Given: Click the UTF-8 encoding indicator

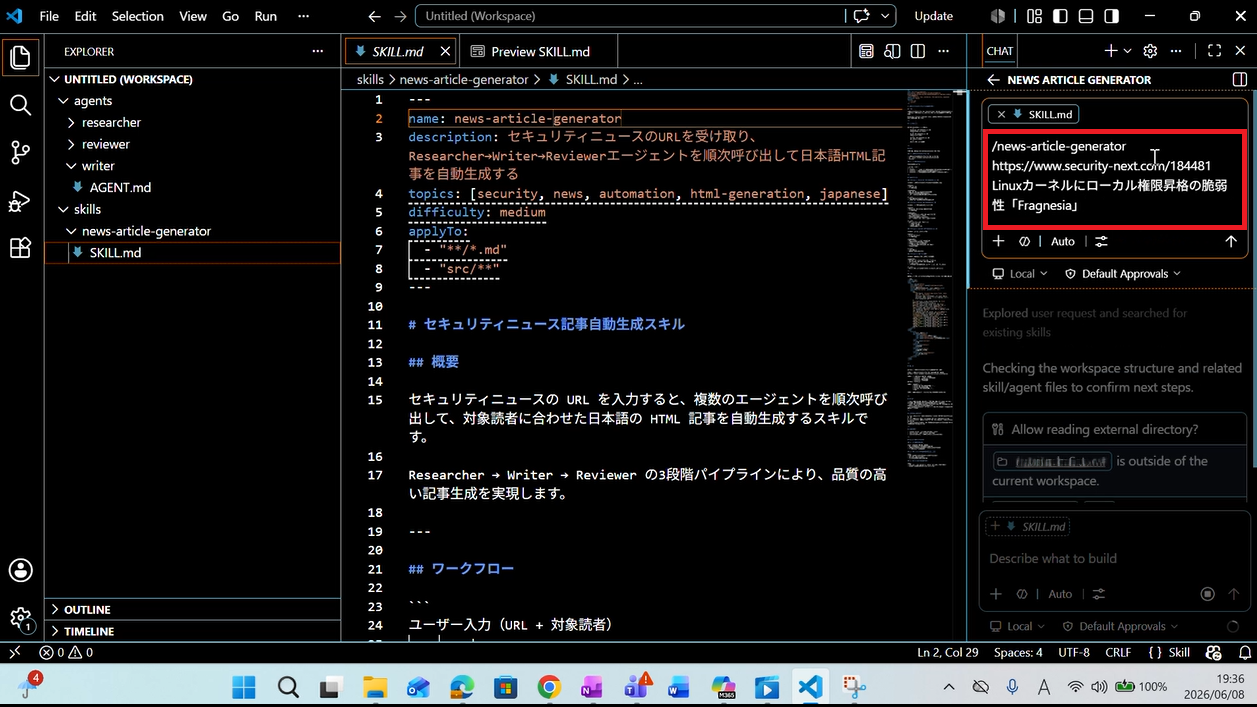Looking at the screenshot, I should coord(1074,652).
